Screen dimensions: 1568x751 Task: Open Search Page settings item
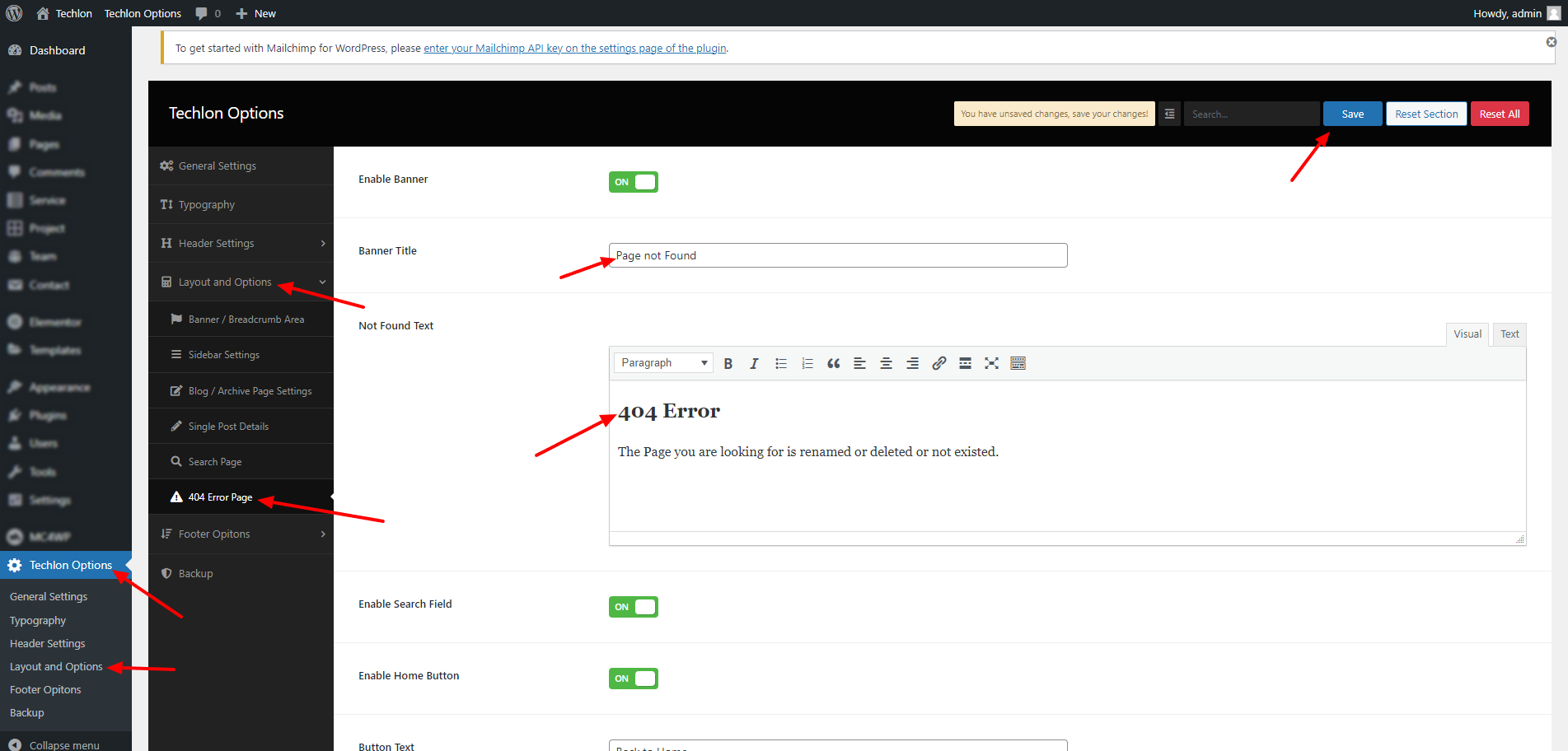pos(215,462)
